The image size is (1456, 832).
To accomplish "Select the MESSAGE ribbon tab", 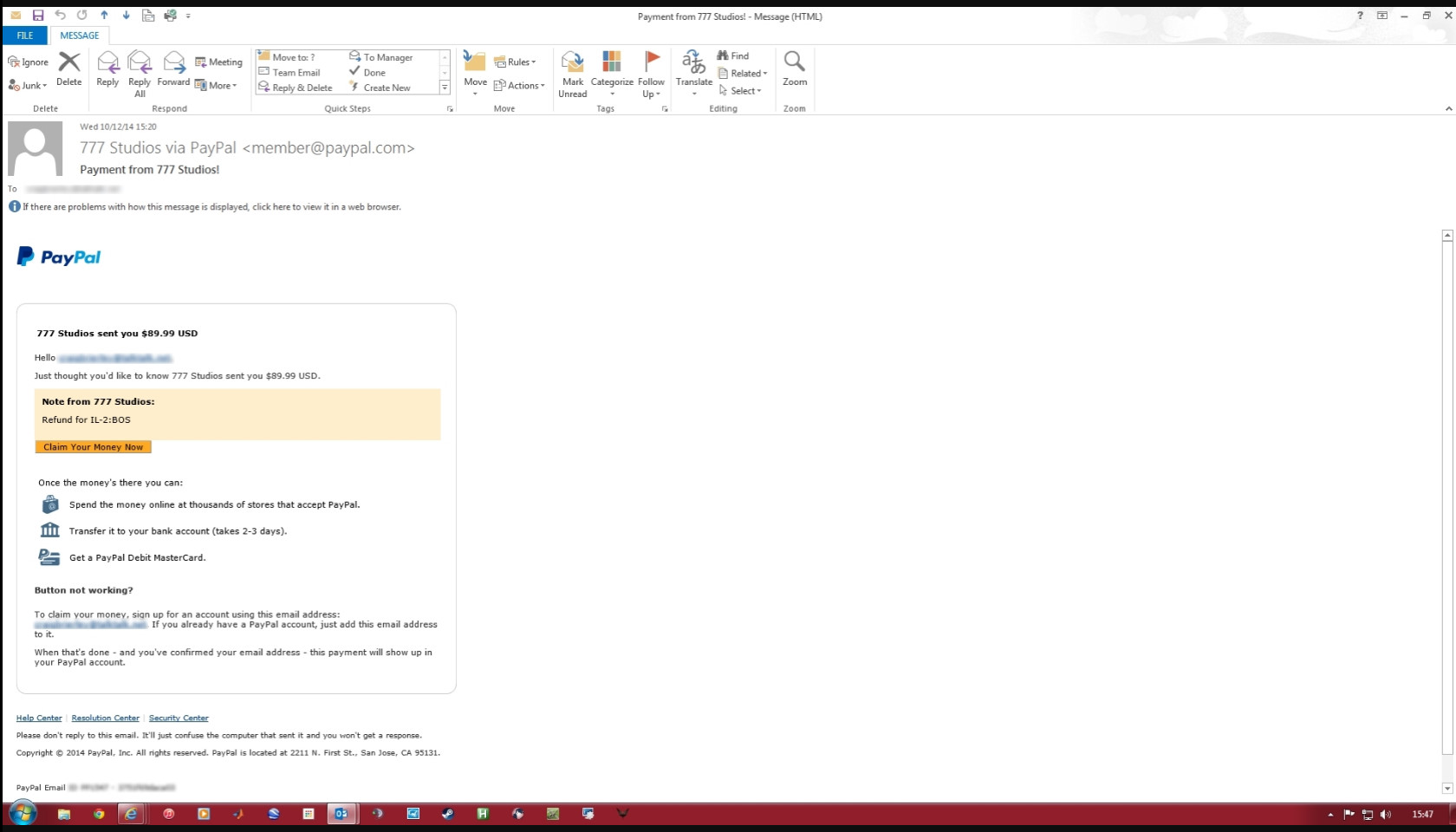I will coord(79,36).
